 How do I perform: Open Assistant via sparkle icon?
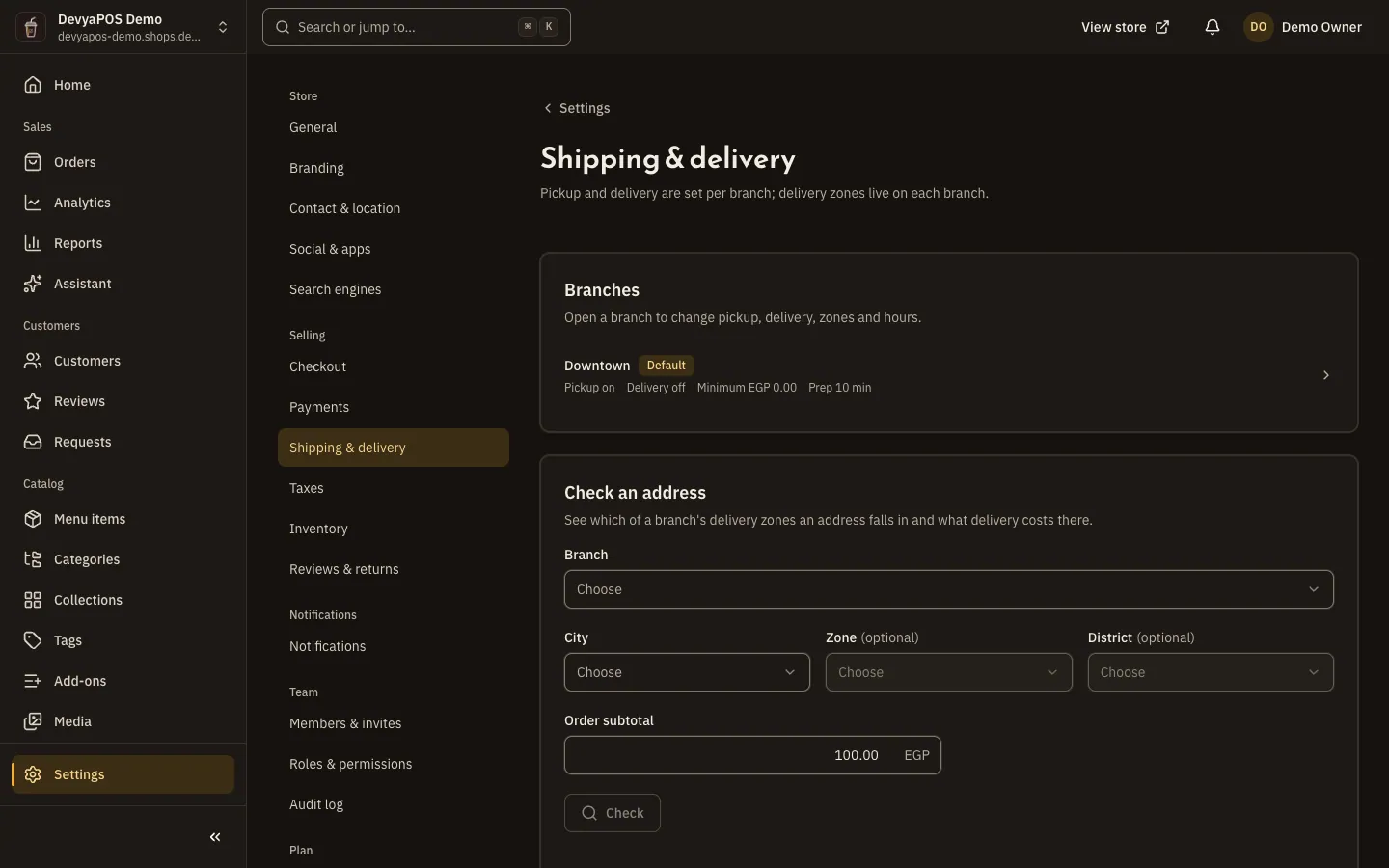[33, 284]
